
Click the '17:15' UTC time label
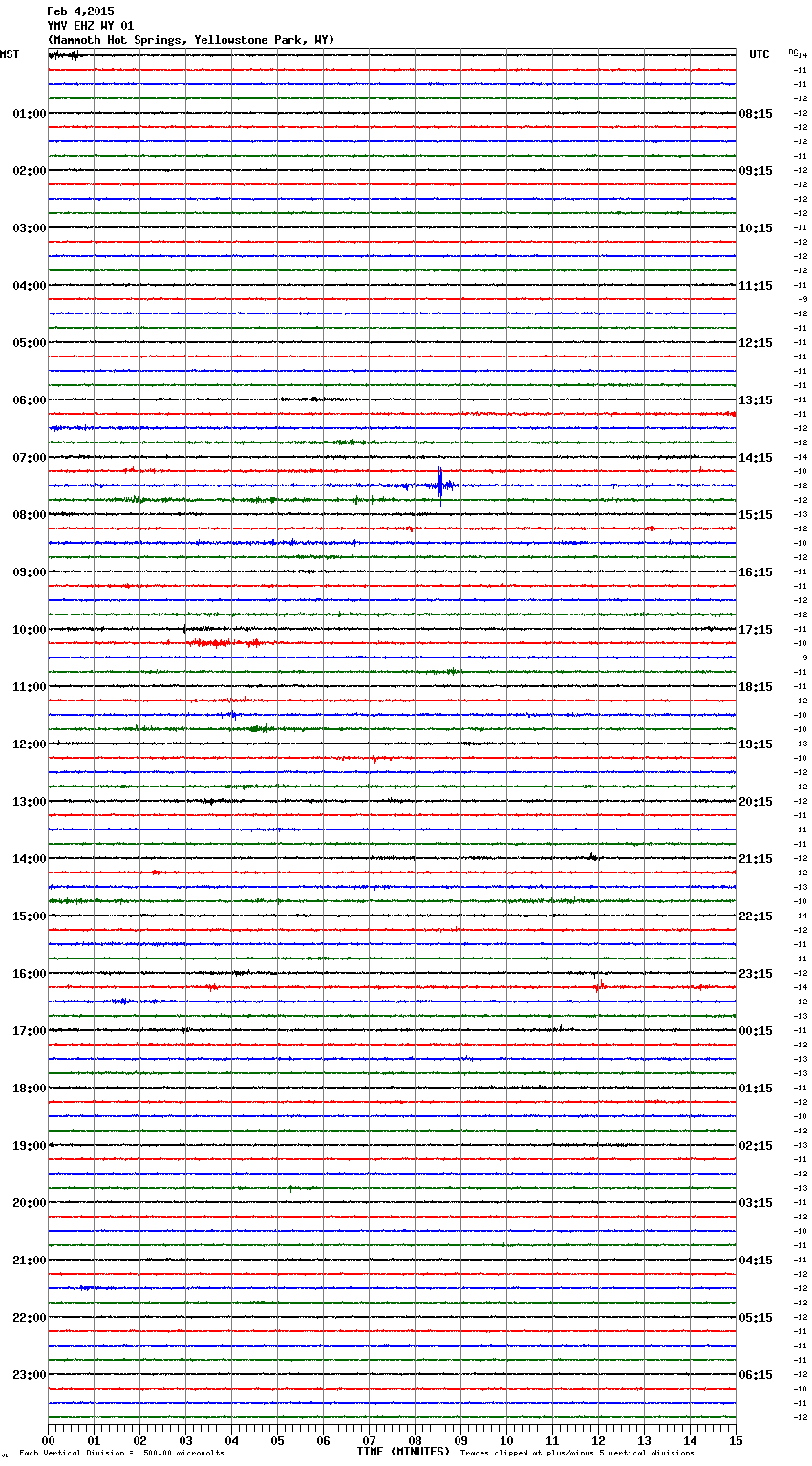(x=756, y=630)
